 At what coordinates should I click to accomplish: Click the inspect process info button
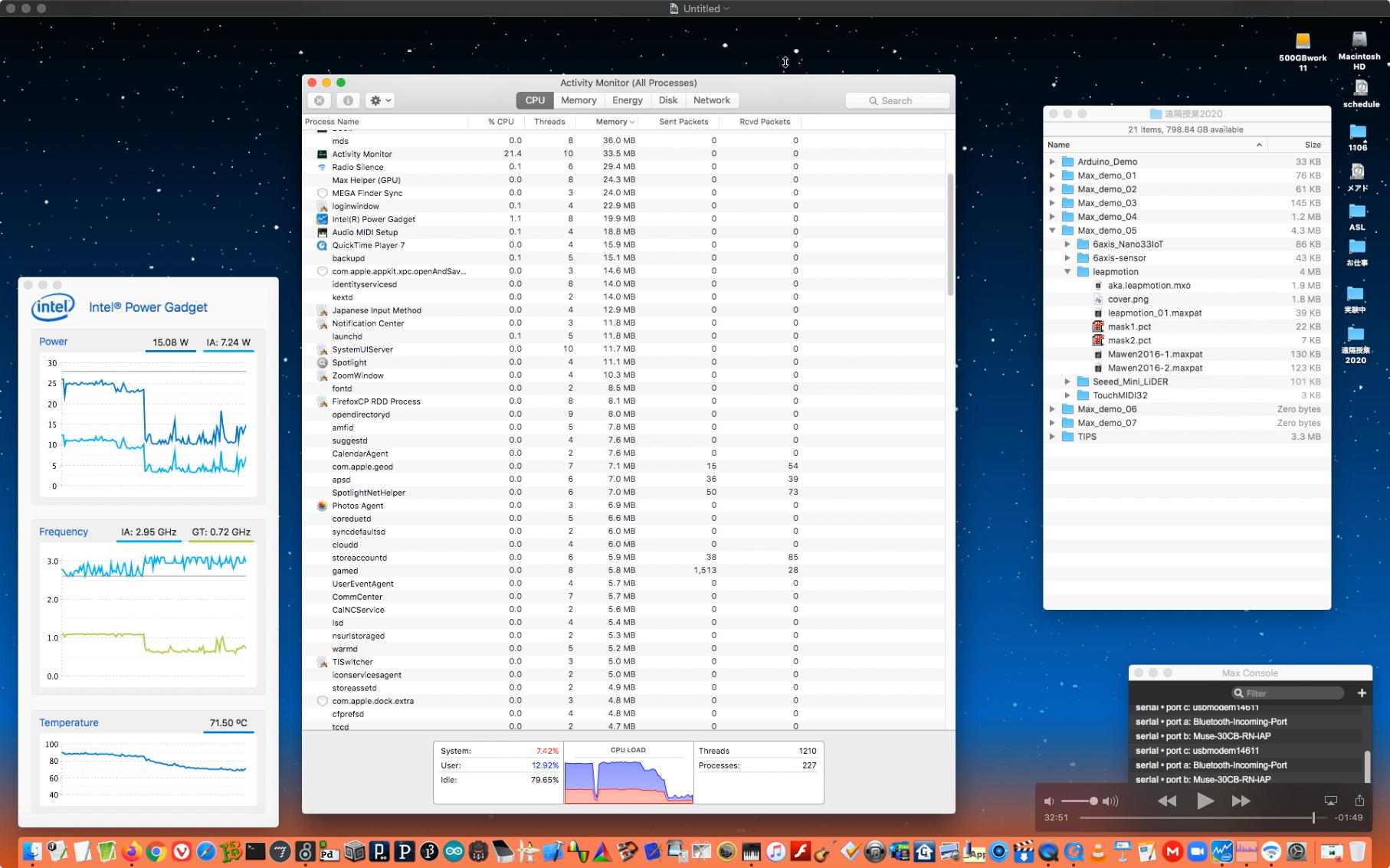[x=348, y=100]
